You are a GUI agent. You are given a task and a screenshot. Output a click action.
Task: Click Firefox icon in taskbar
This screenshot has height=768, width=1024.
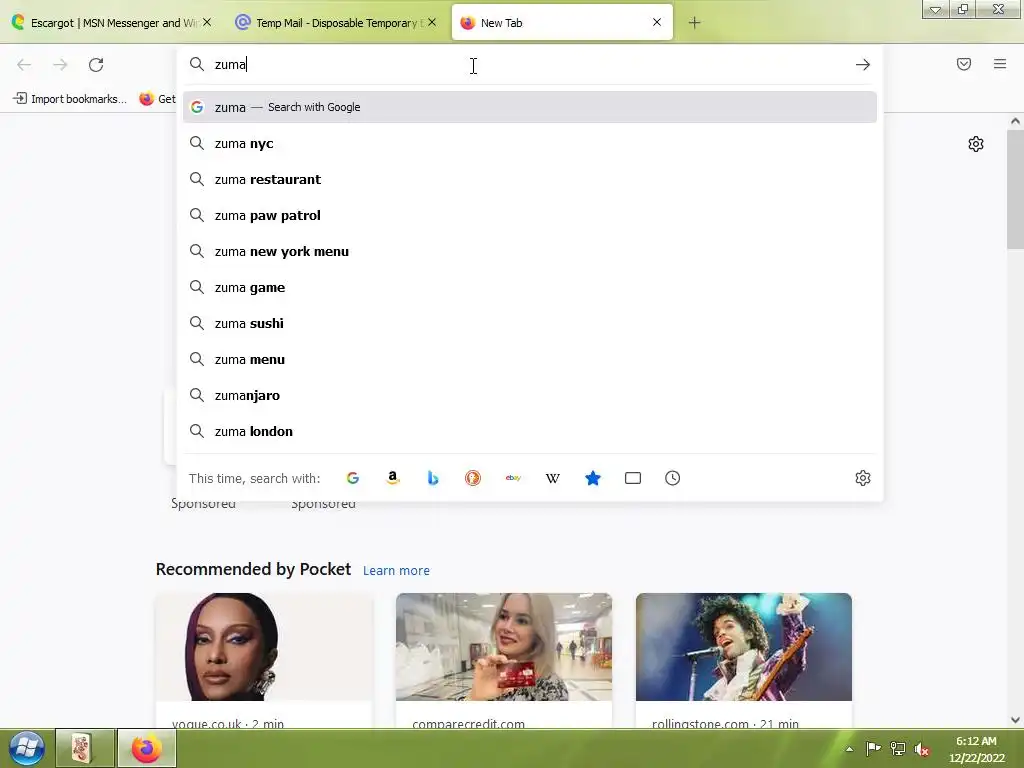point(146,748)
